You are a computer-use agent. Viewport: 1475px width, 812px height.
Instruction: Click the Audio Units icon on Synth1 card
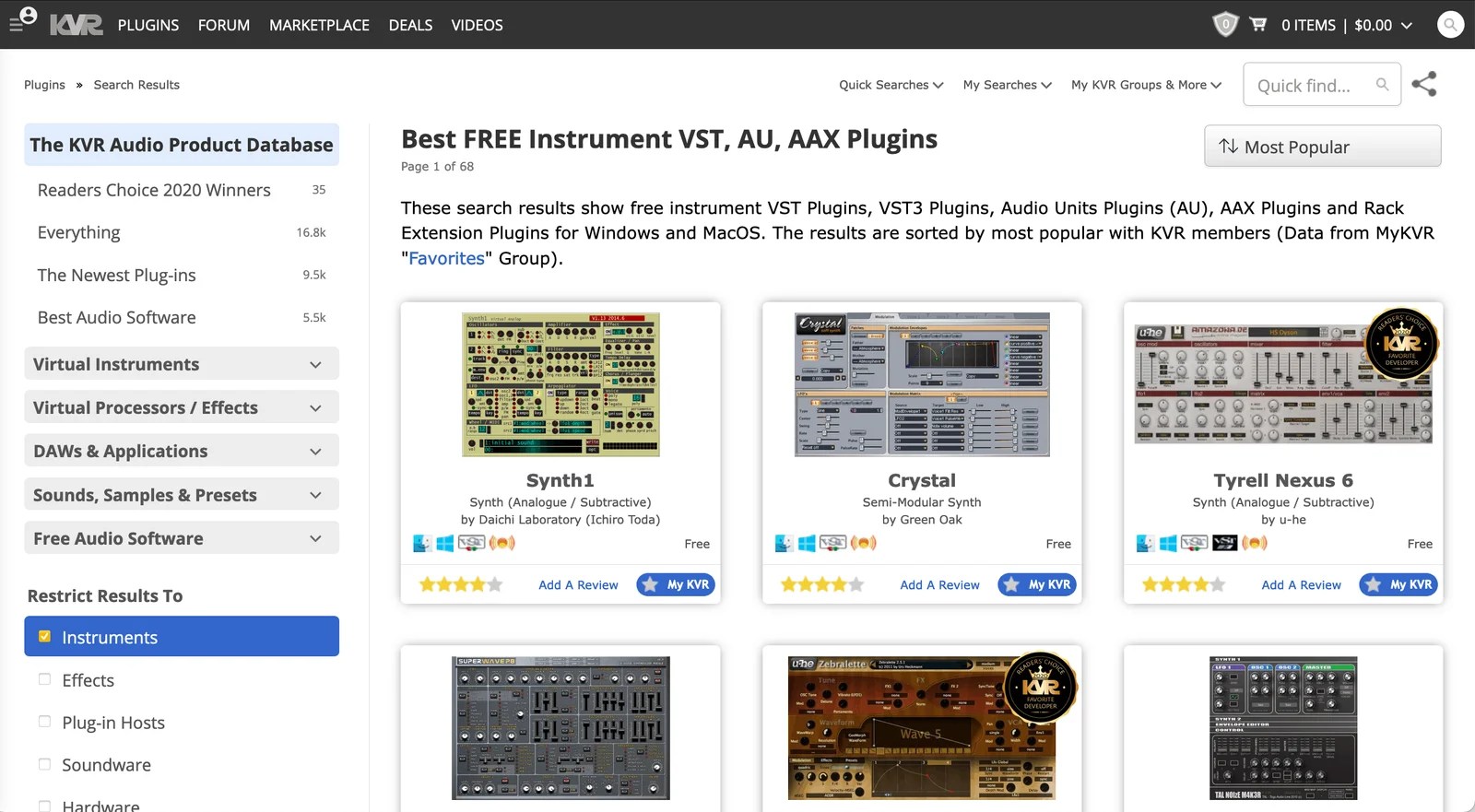tap(501, 543)
